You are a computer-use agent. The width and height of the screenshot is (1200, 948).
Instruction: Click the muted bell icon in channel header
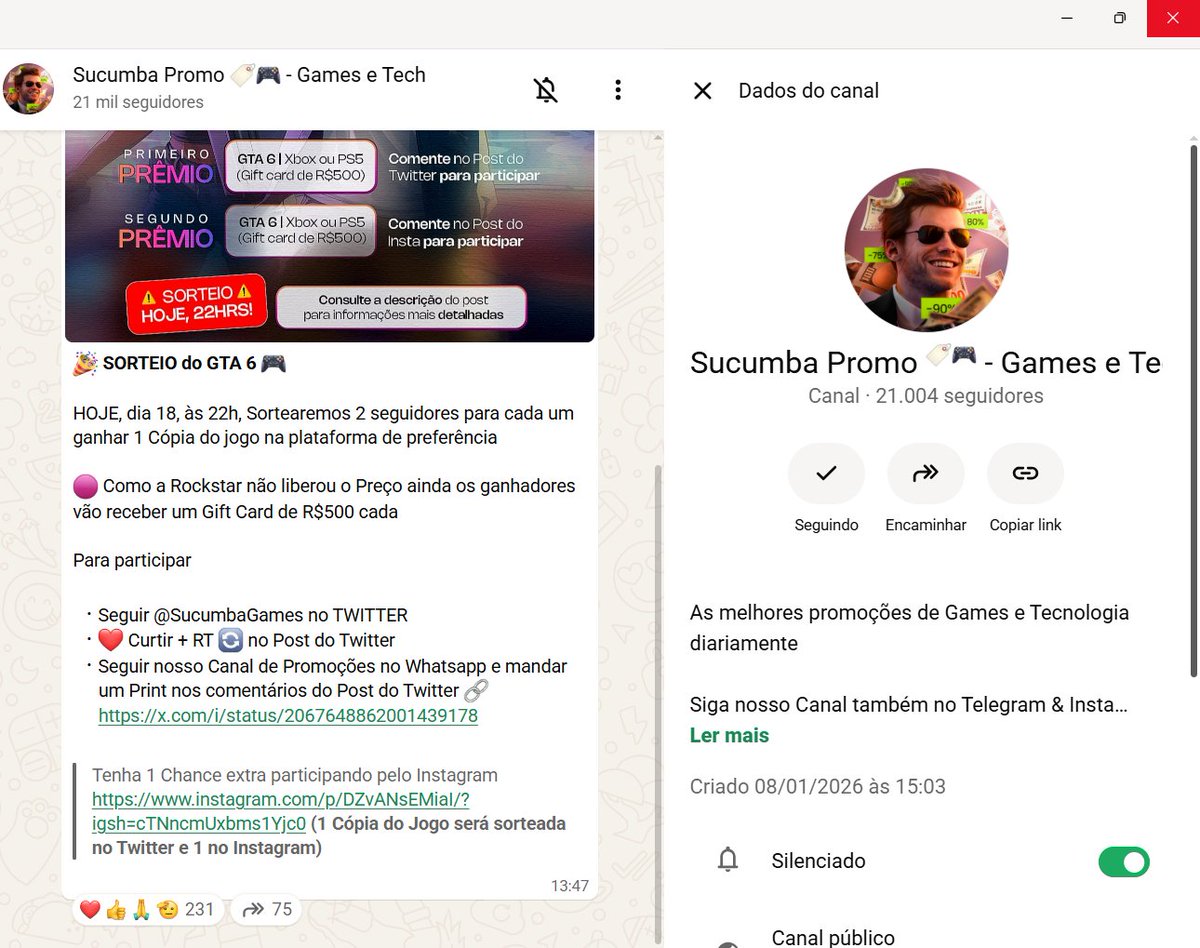click(x=545, y=90)
